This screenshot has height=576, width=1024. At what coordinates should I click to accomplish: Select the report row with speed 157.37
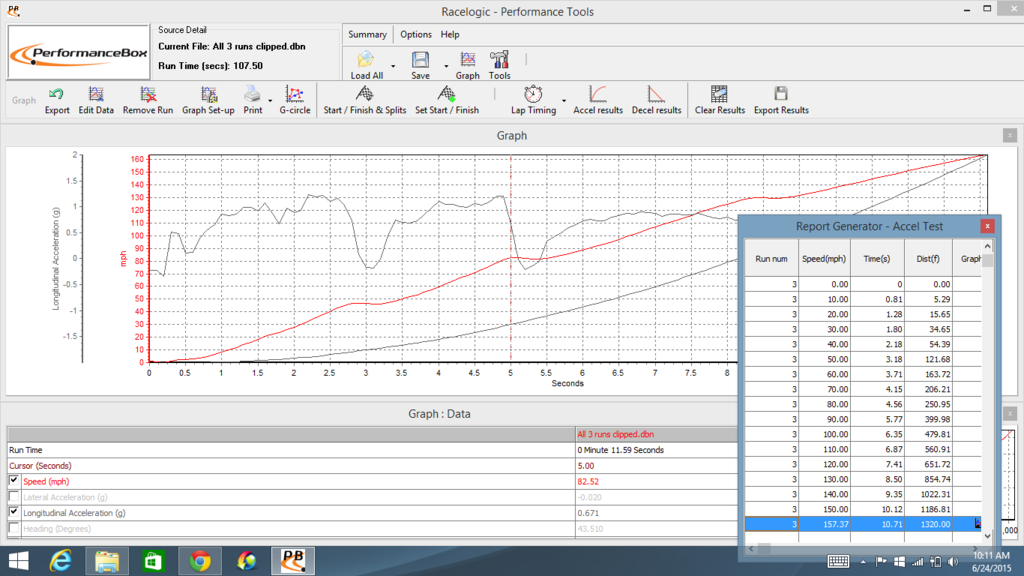click(863, 524)
